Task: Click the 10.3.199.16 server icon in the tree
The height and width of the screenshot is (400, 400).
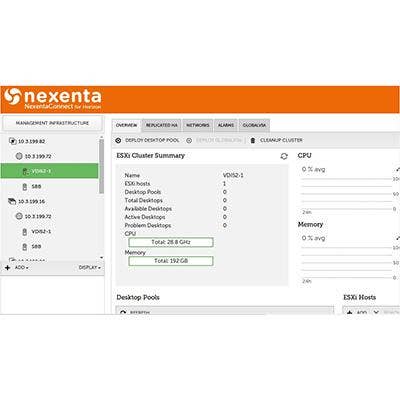Action: coord(12,201)
